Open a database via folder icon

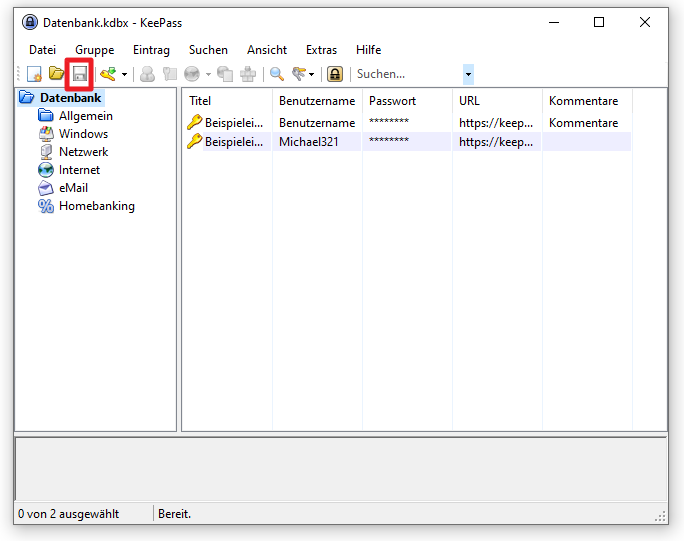(x=56, y=74)
